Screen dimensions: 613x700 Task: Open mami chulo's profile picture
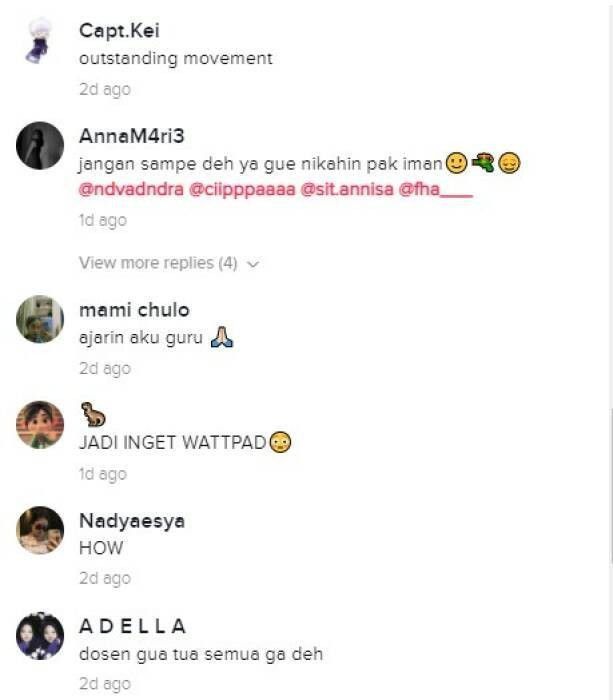click(40, 319)
